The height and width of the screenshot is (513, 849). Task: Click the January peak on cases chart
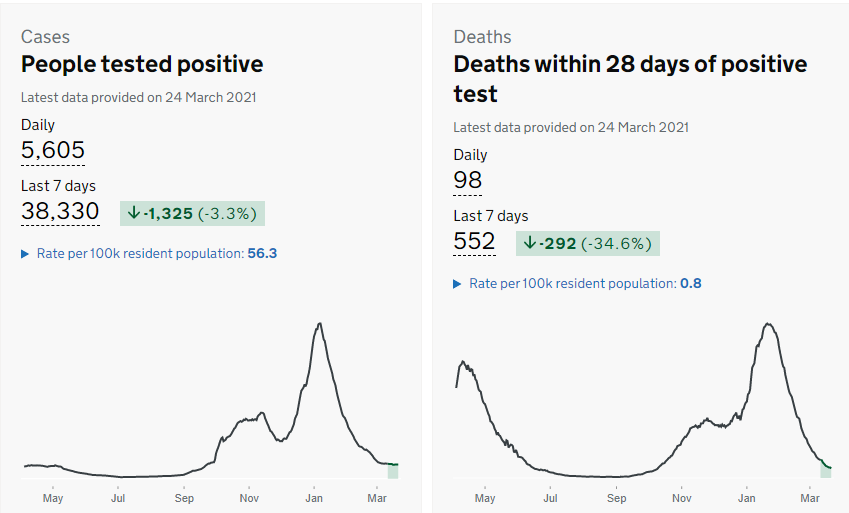point(319,324)
